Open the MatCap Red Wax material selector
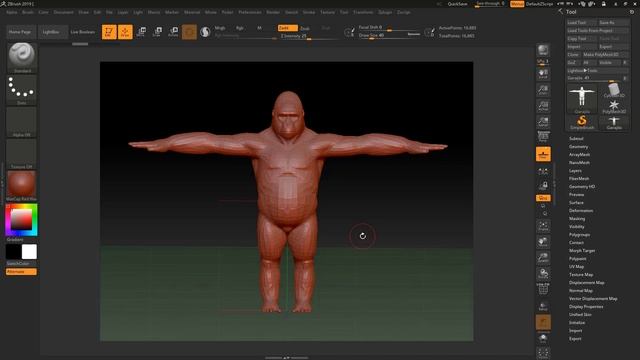The width and height of the screenshot is (640, 360). (x=22, y=186)
